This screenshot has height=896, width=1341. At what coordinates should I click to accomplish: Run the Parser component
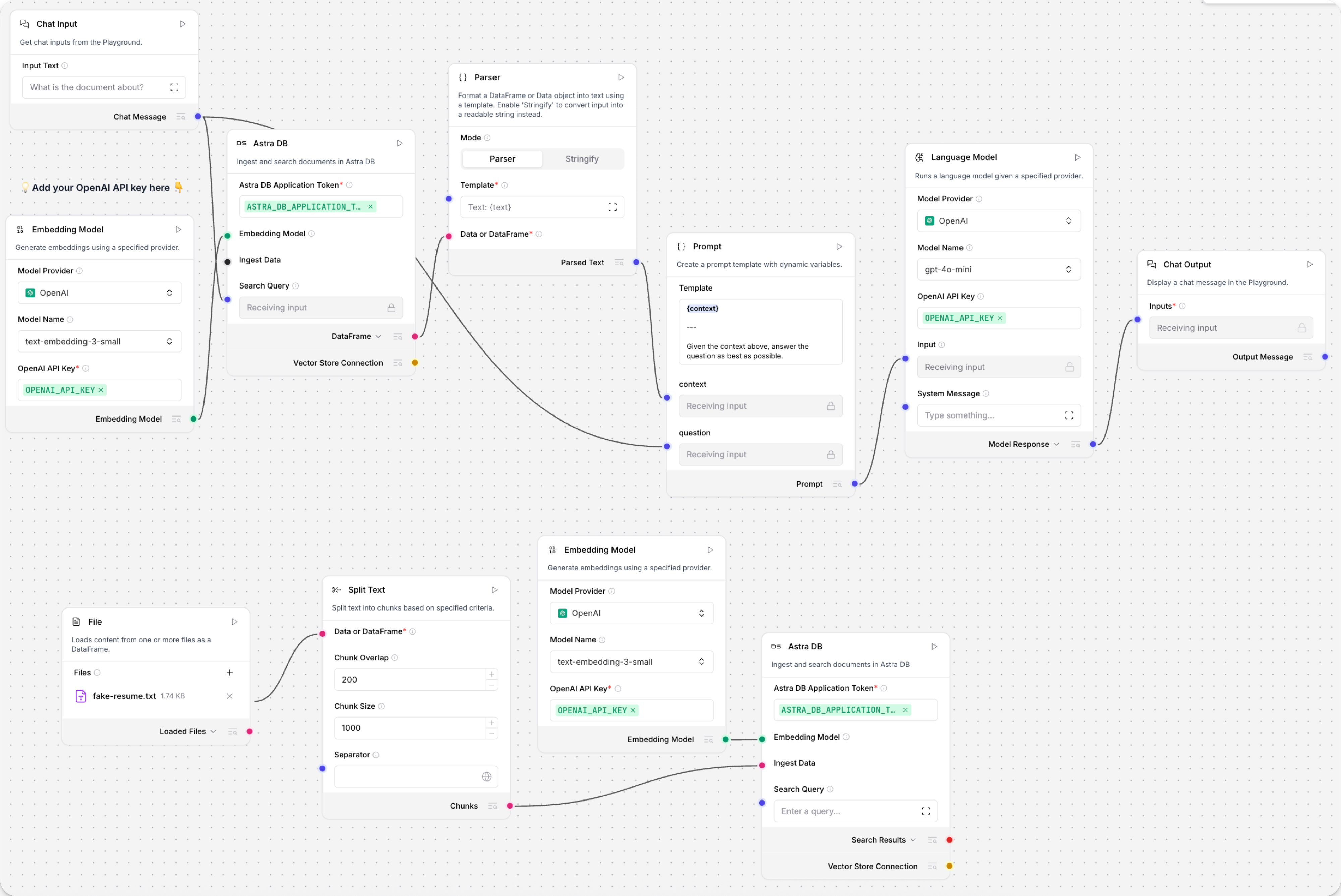coord(621,77)
